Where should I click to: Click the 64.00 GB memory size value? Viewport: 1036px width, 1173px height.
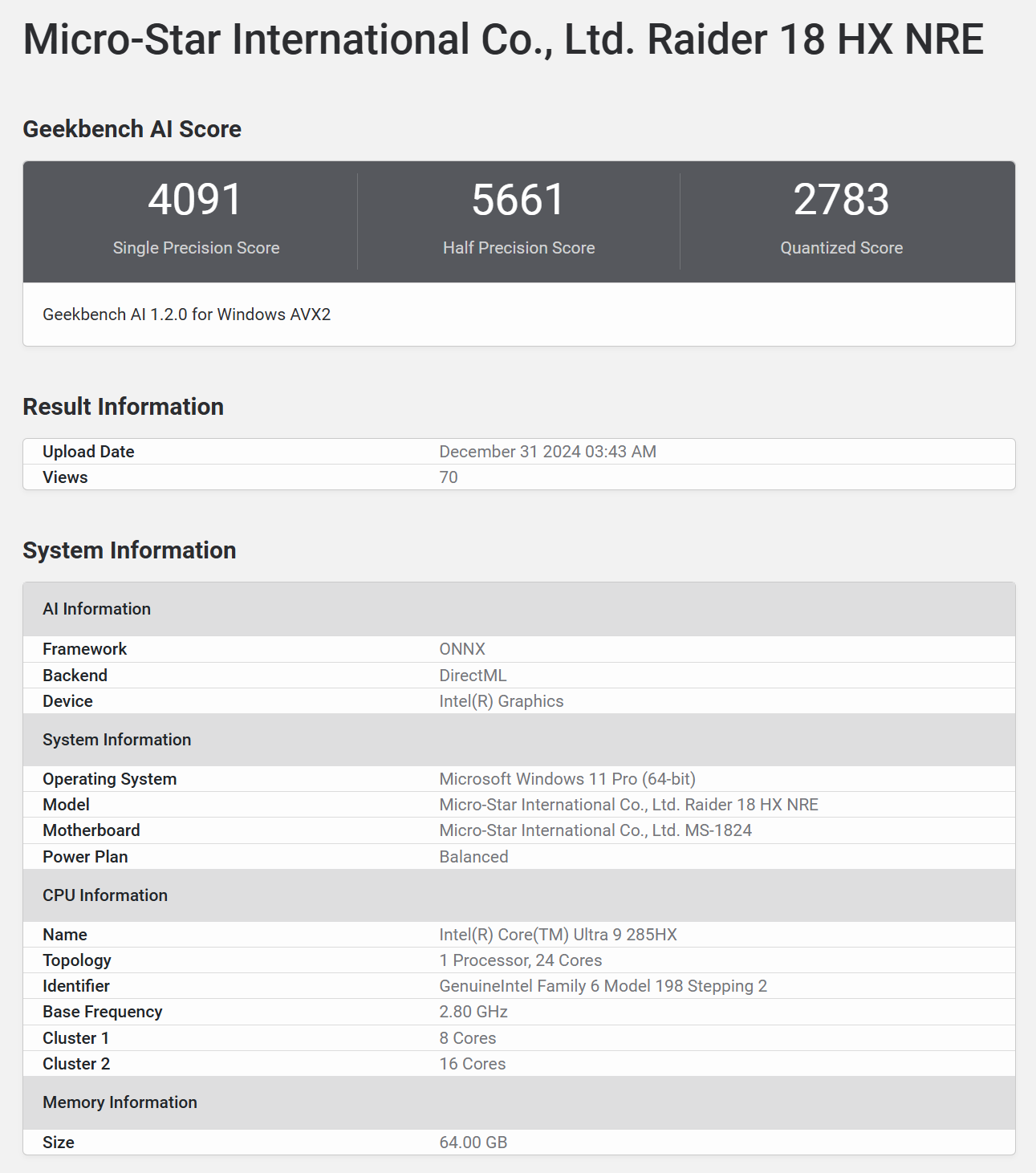click(473, 1143)
